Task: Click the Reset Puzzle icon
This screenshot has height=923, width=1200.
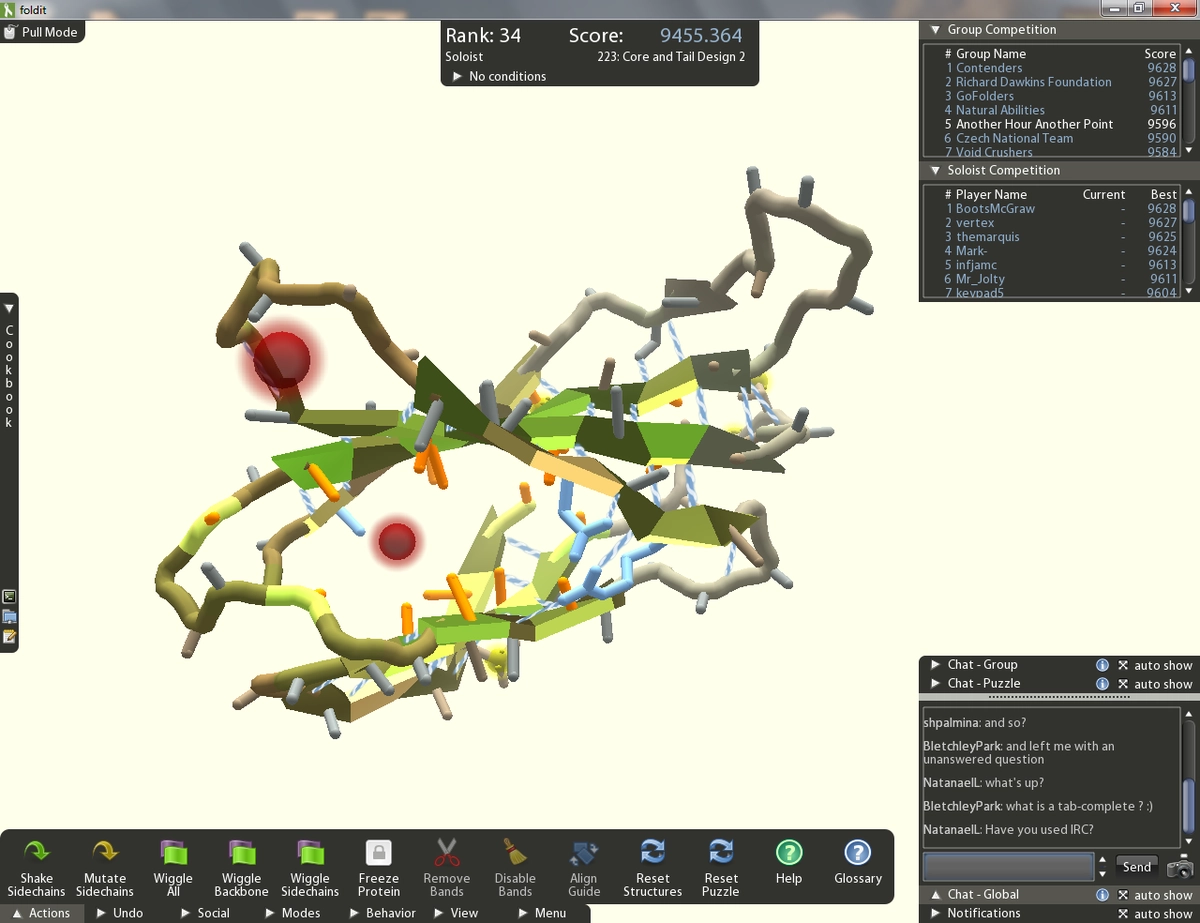Action: [x=720, y=853]
